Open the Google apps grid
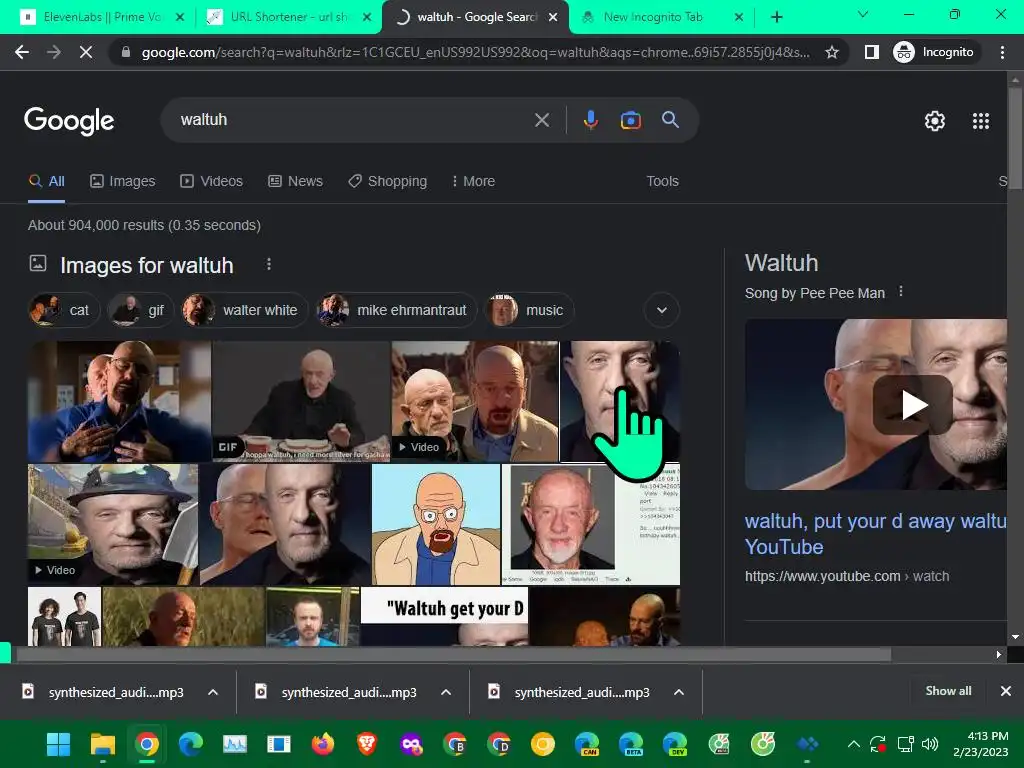This screenshot has height=768, width=1024. [x=980, y=121]
